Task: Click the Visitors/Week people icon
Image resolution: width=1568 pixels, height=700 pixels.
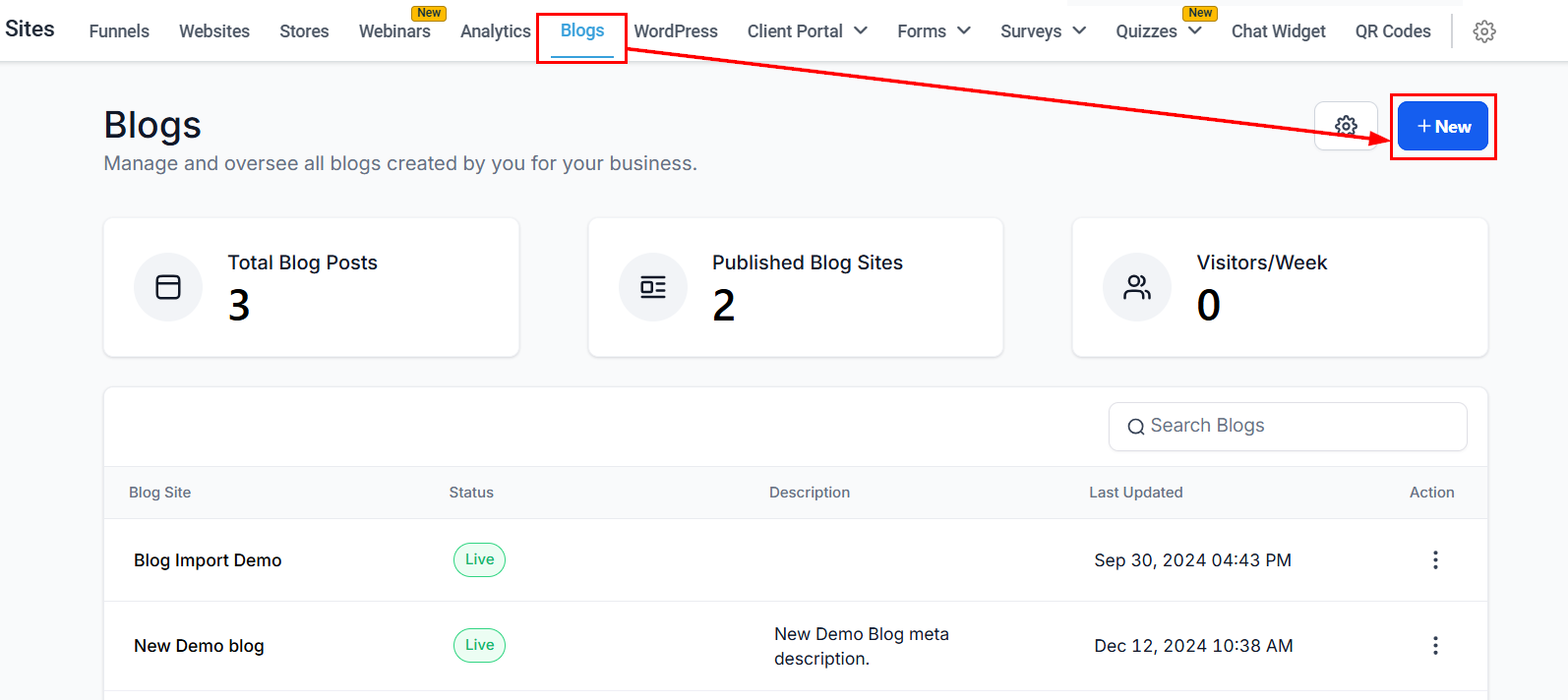Action: pos(1137,287)
